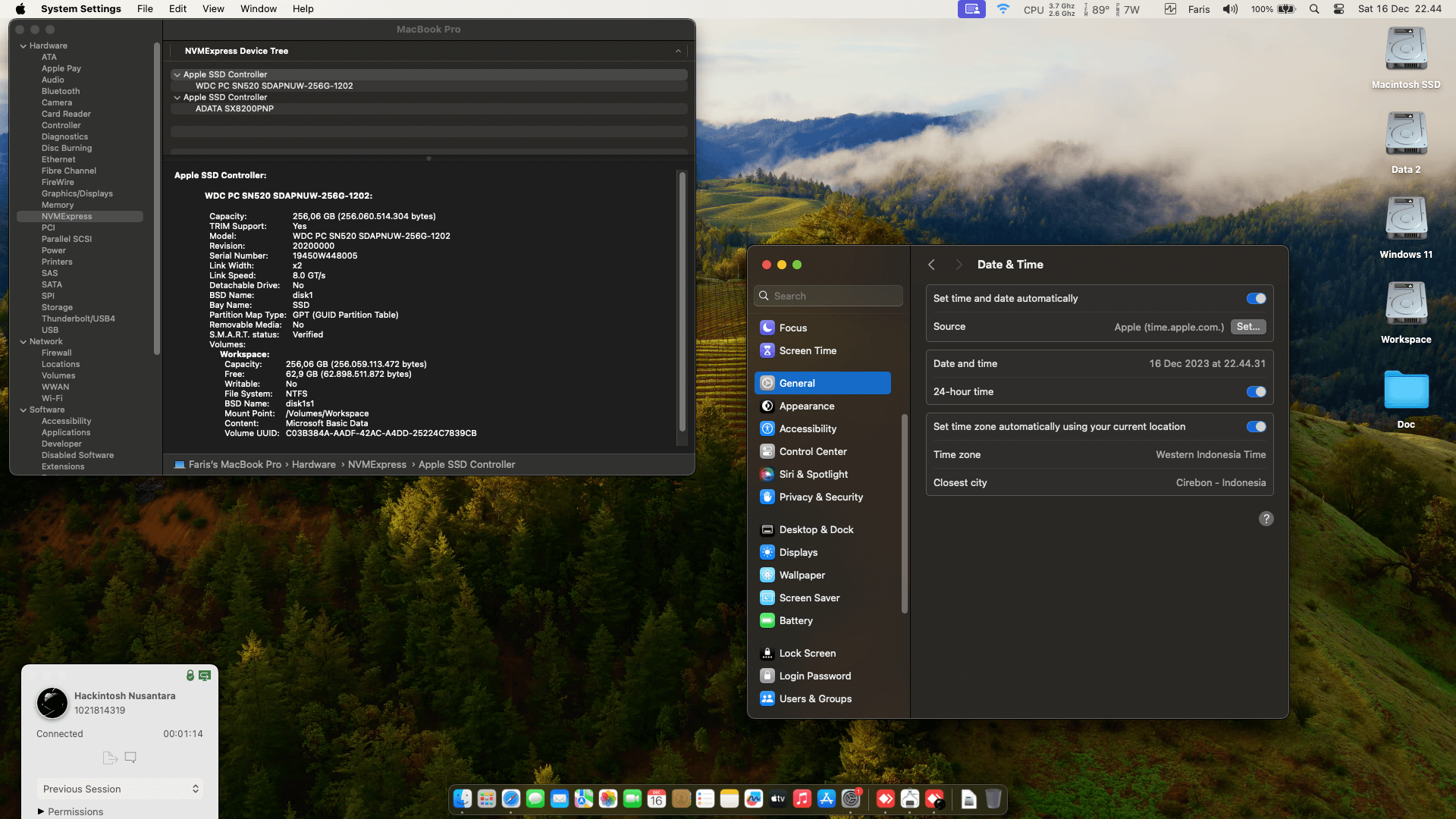Open the chat icon in AnyDesk session window

[x=130, y=757]
